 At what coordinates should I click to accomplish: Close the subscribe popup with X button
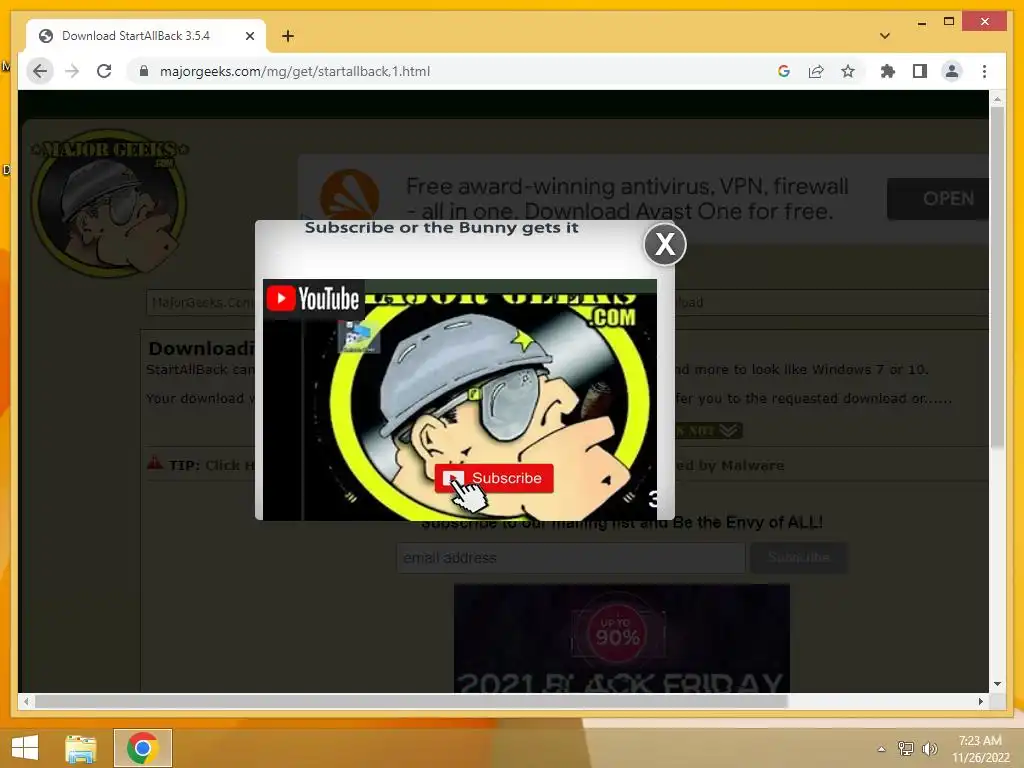[x=665, y=244]
